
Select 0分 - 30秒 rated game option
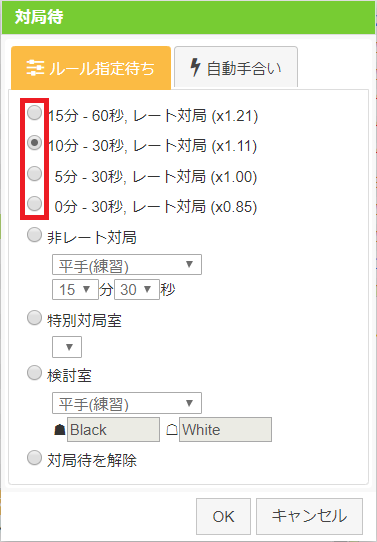(34, 203)
